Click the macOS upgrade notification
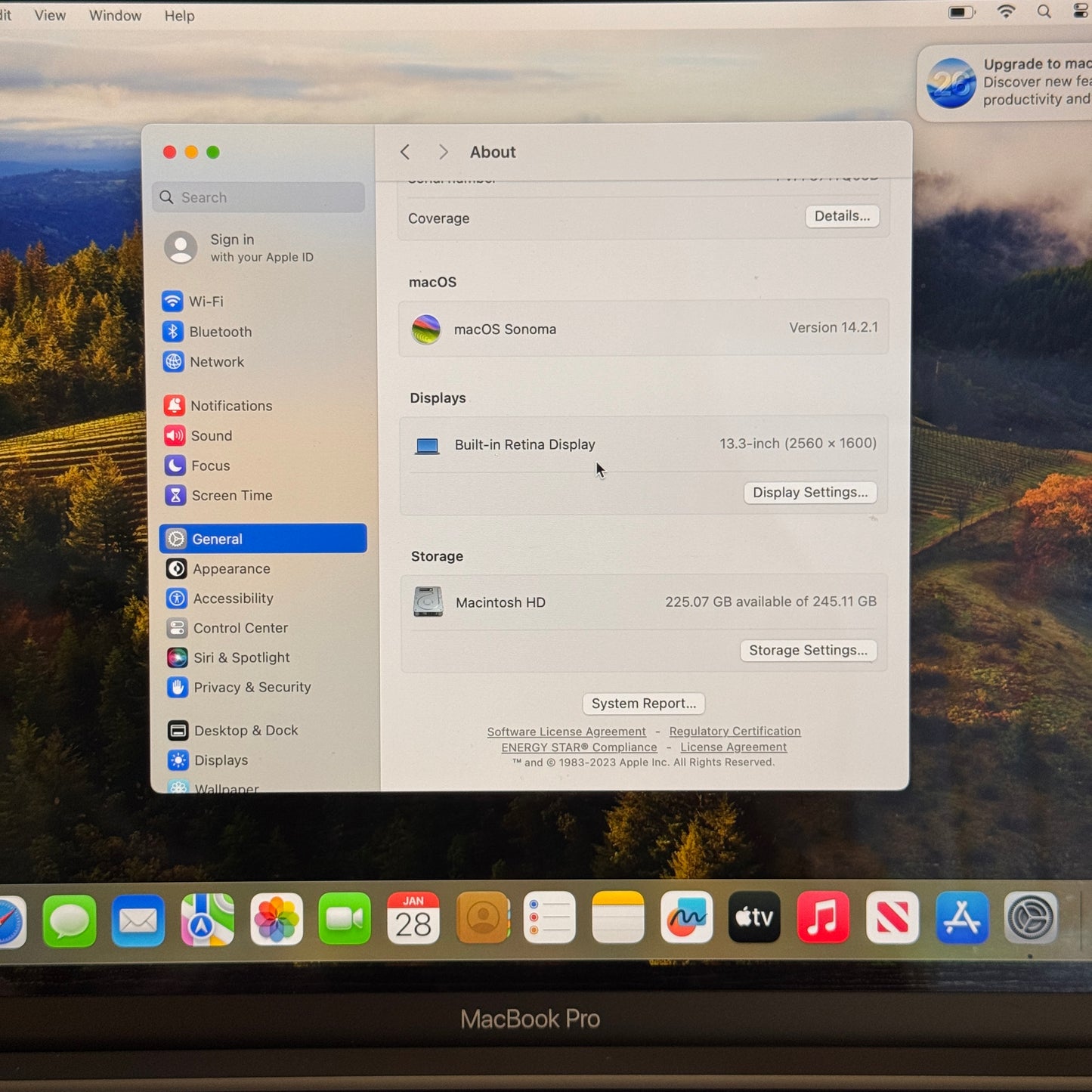1092x1092 pixels. pos(1006,82)
